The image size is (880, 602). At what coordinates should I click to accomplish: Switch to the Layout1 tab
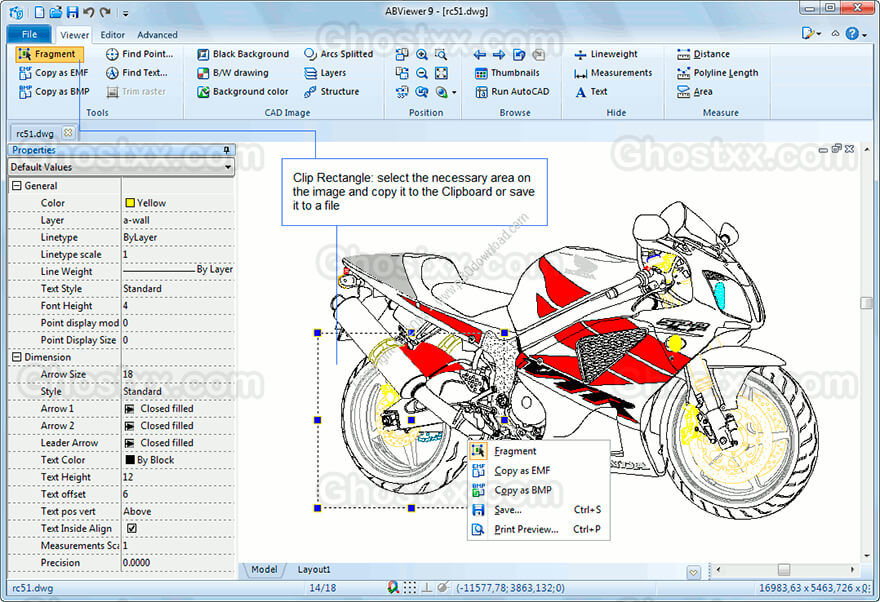tap(314, 569)
